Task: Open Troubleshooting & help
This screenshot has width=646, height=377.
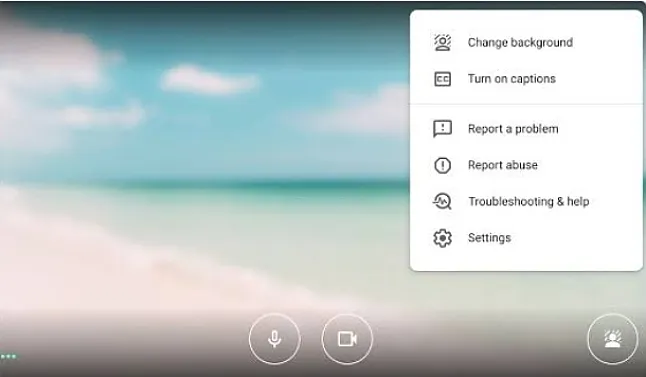Action: tap(526, 201)
